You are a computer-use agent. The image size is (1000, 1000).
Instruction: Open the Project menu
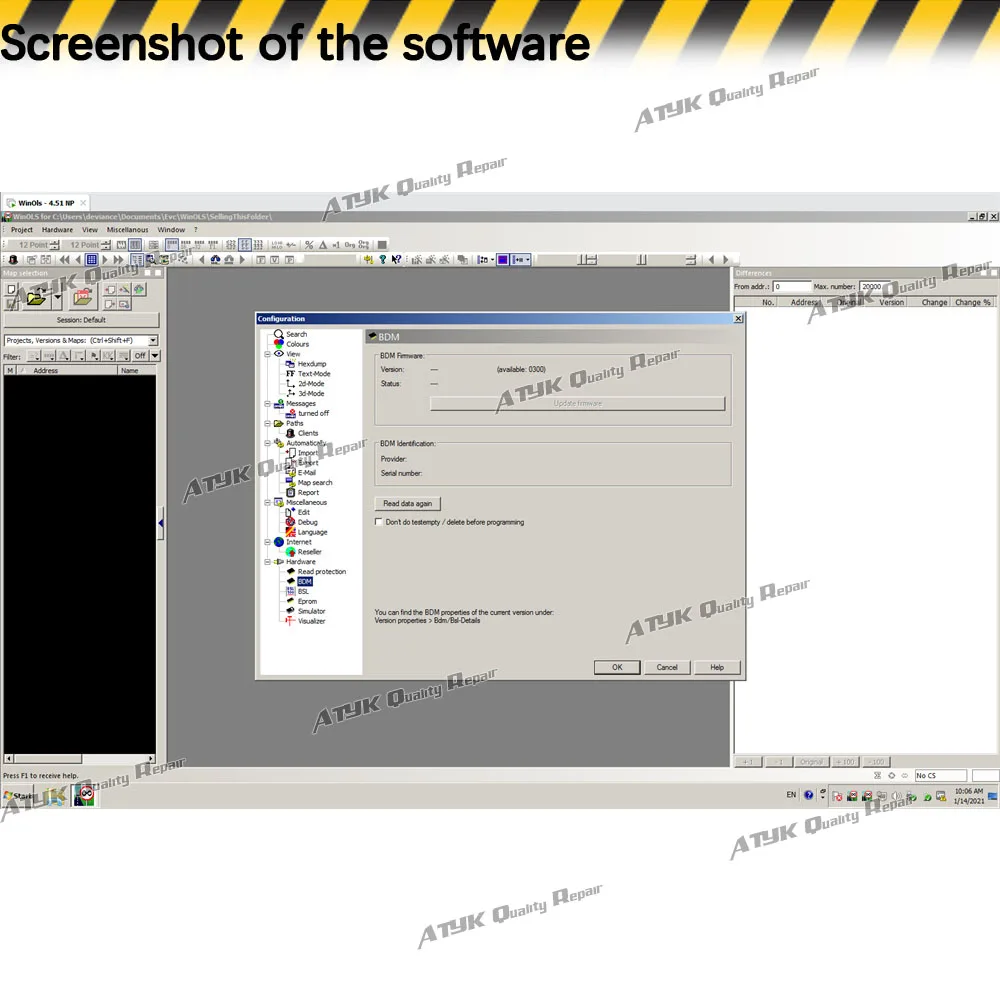pyautogui.click(x=22, y=230)
